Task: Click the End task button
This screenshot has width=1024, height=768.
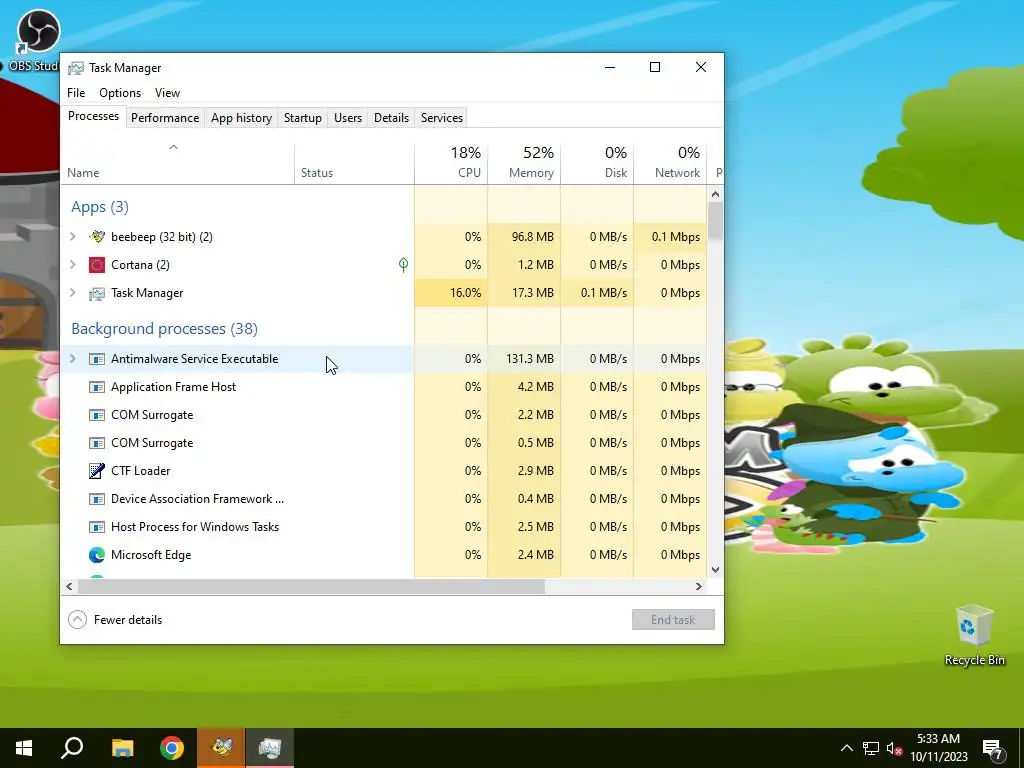Action: [673, 620]
